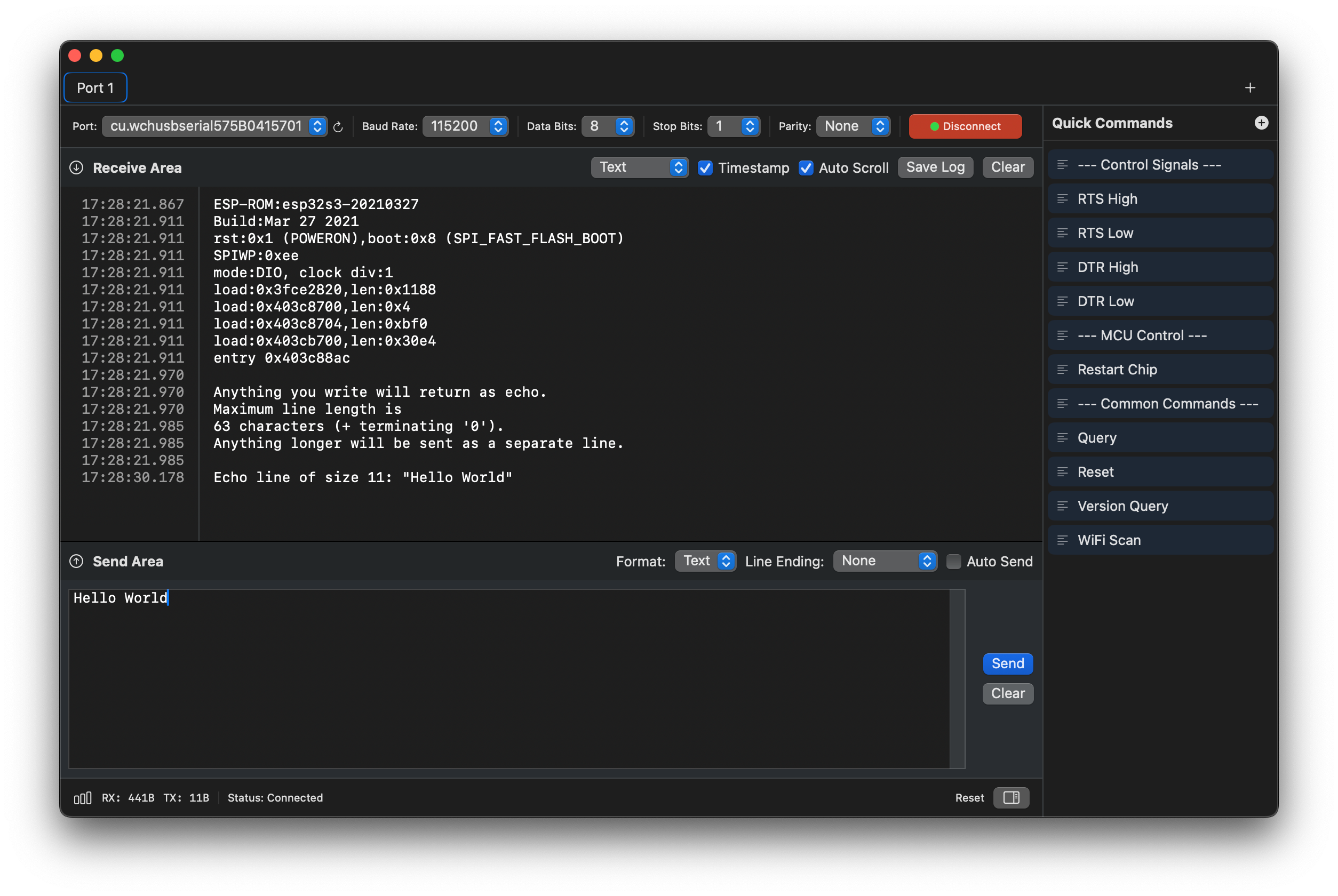Click the refresh ports icon
The height and width of the screenshot is (896, 1338).
pyautogui.click(x=338, y=127)
